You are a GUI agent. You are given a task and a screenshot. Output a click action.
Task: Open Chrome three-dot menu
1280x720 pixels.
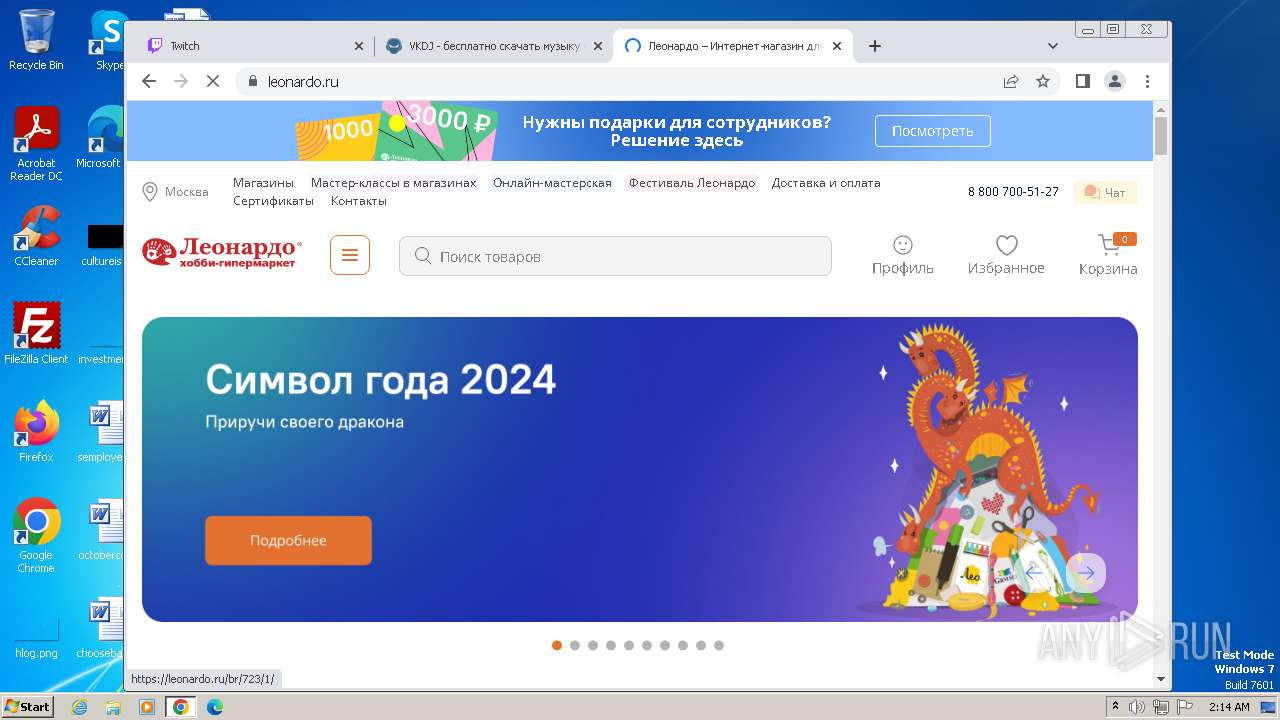(x=1147, y=81)
